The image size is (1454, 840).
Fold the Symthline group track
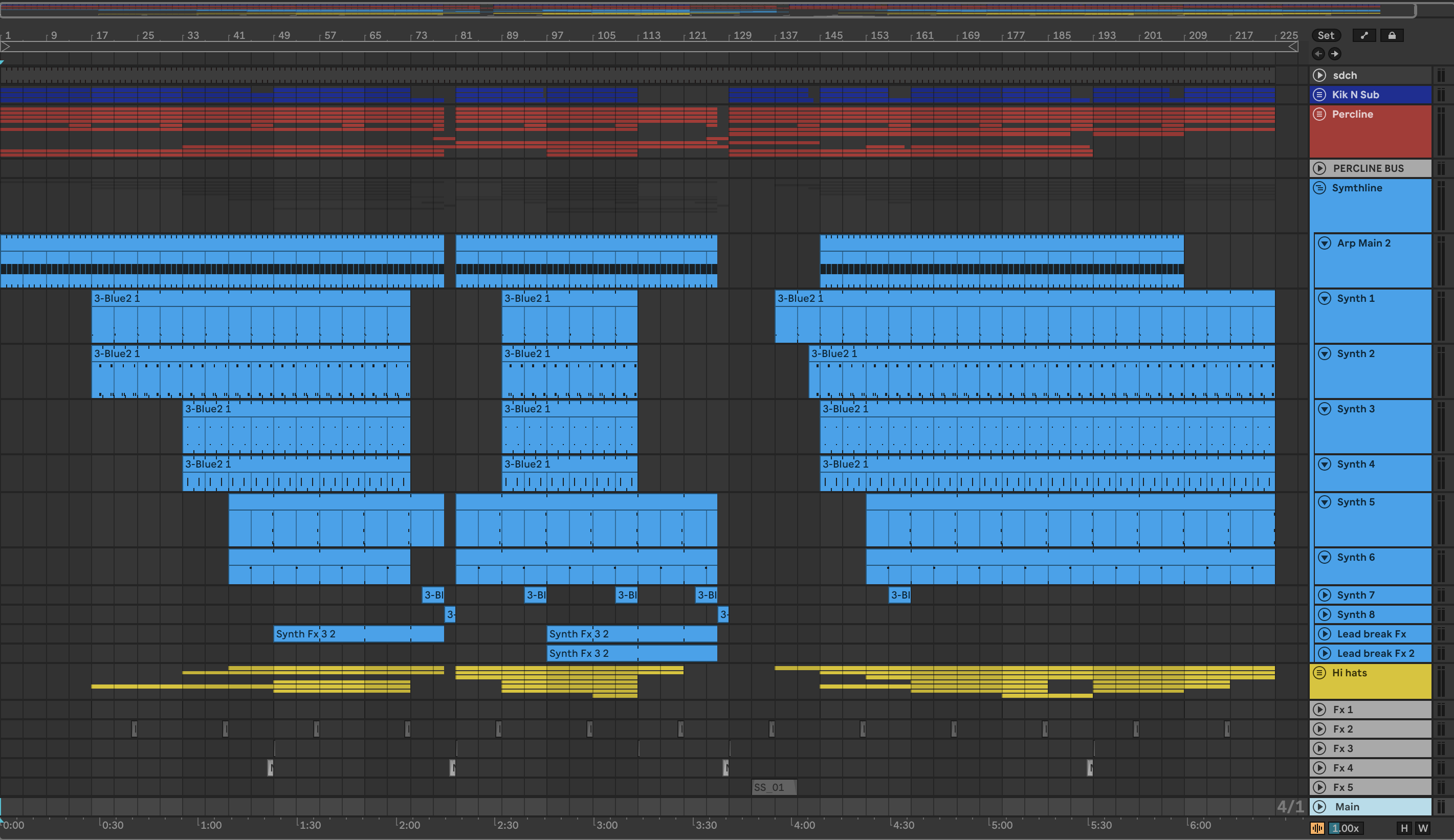click(x=1319, y=188)
